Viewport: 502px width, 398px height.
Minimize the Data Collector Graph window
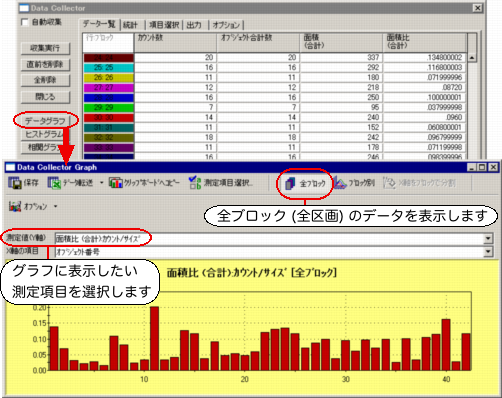click(471, 167)
